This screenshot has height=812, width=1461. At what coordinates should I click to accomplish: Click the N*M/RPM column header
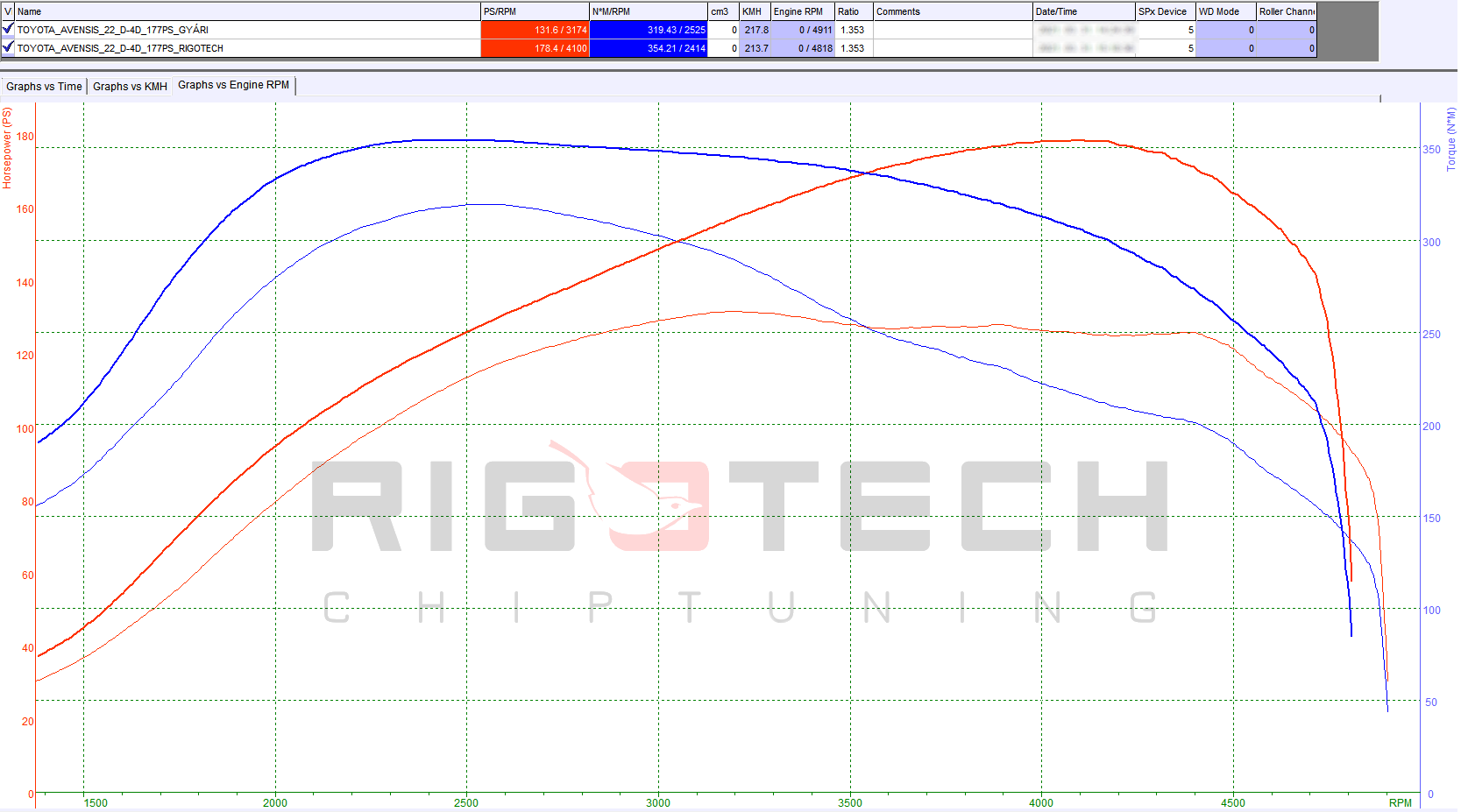(x=649, y=11)
